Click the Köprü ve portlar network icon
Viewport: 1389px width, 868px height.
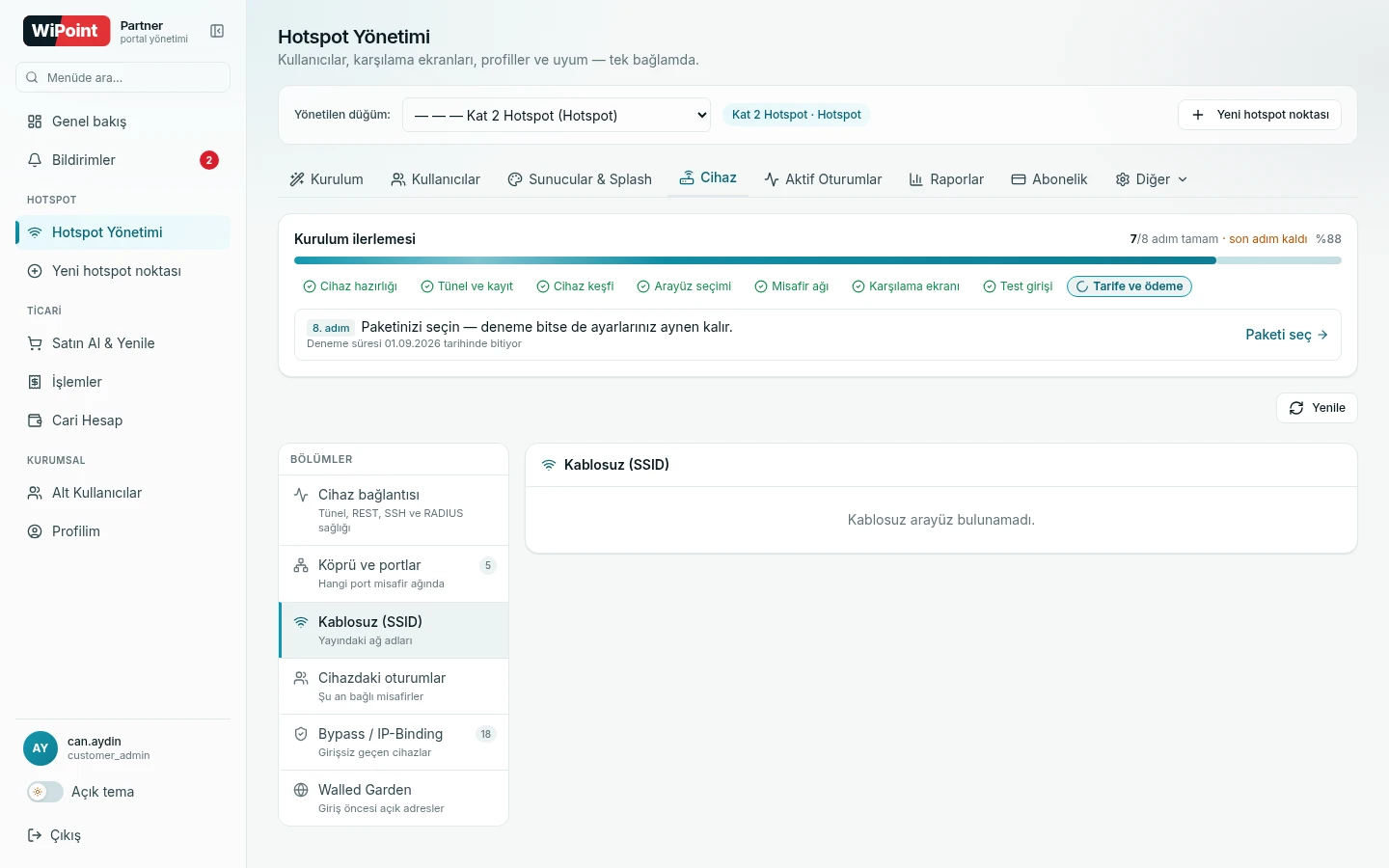[x=301, y=565]
